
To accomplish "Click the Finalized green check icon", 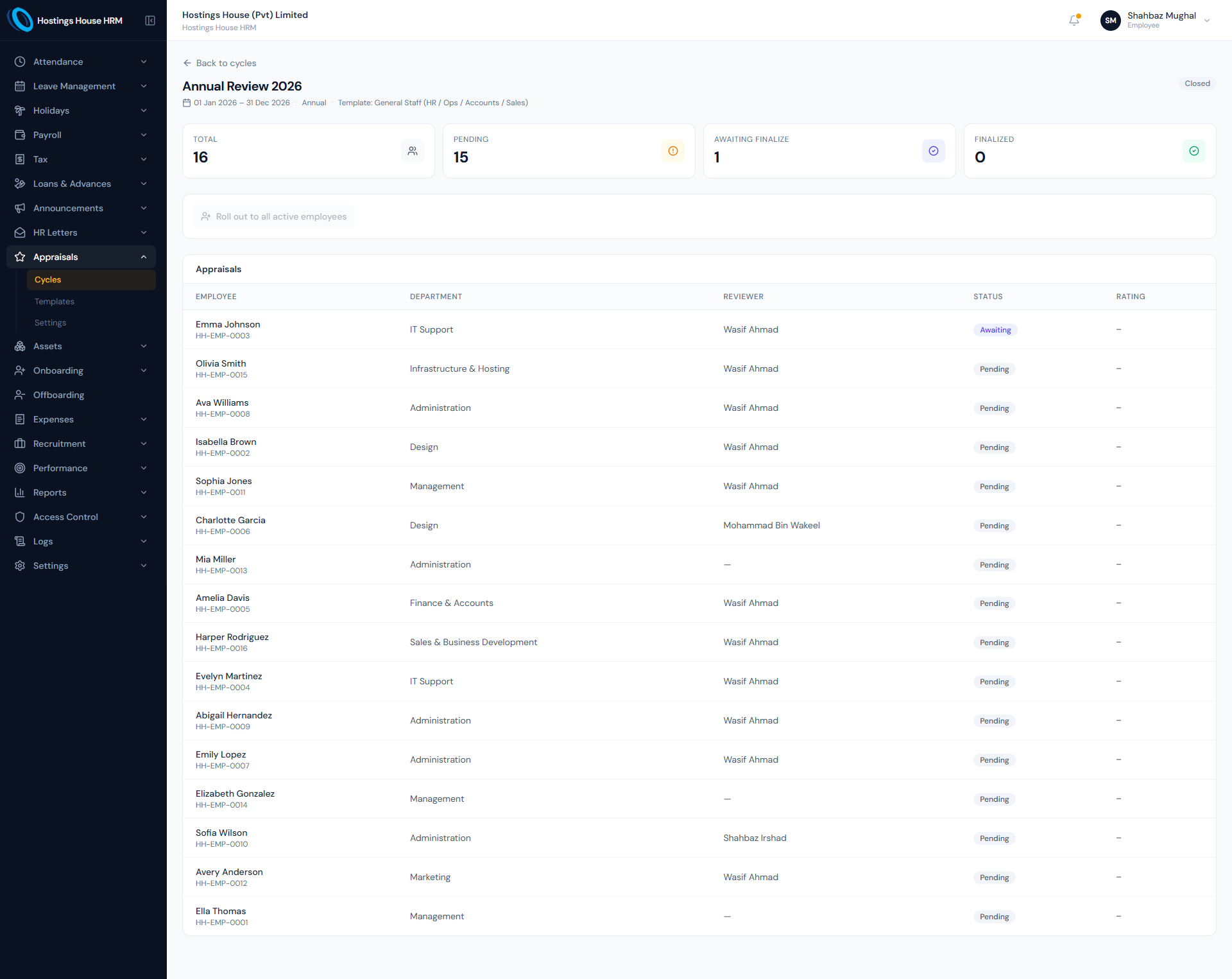I will point(1194,151).
